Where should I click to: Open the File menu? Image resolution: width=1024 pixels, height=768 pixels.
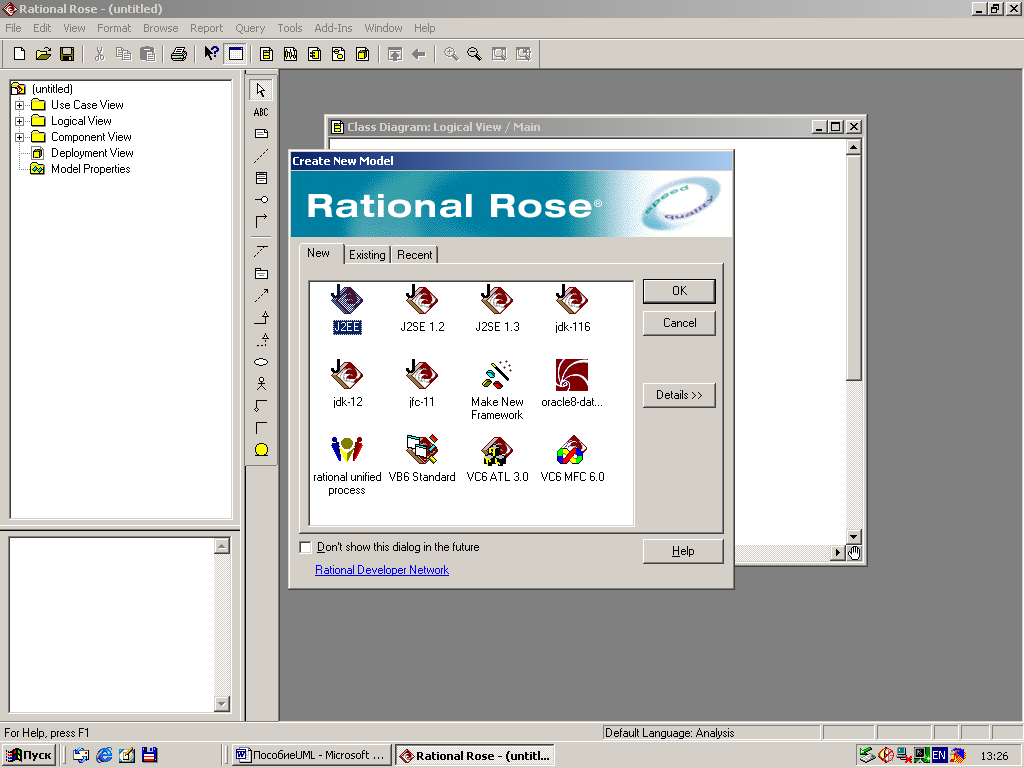click(13, 28)
